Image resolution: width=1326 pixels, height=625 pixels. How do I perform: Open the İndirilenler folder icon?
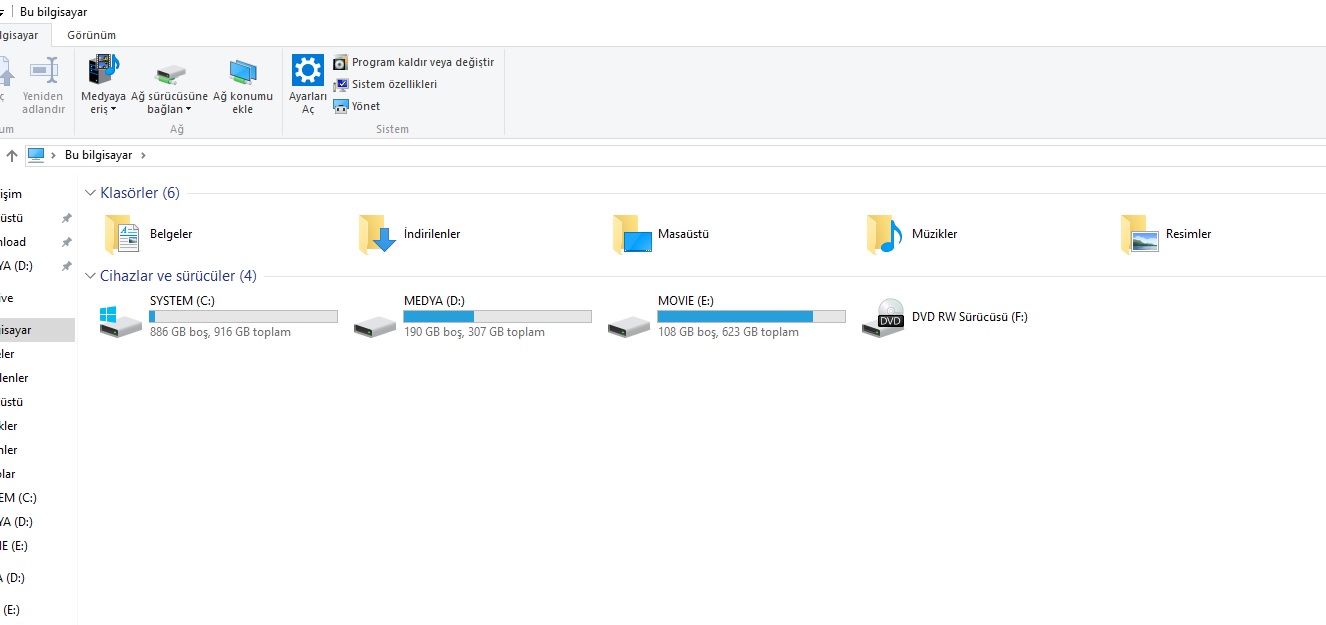[378, 234]
